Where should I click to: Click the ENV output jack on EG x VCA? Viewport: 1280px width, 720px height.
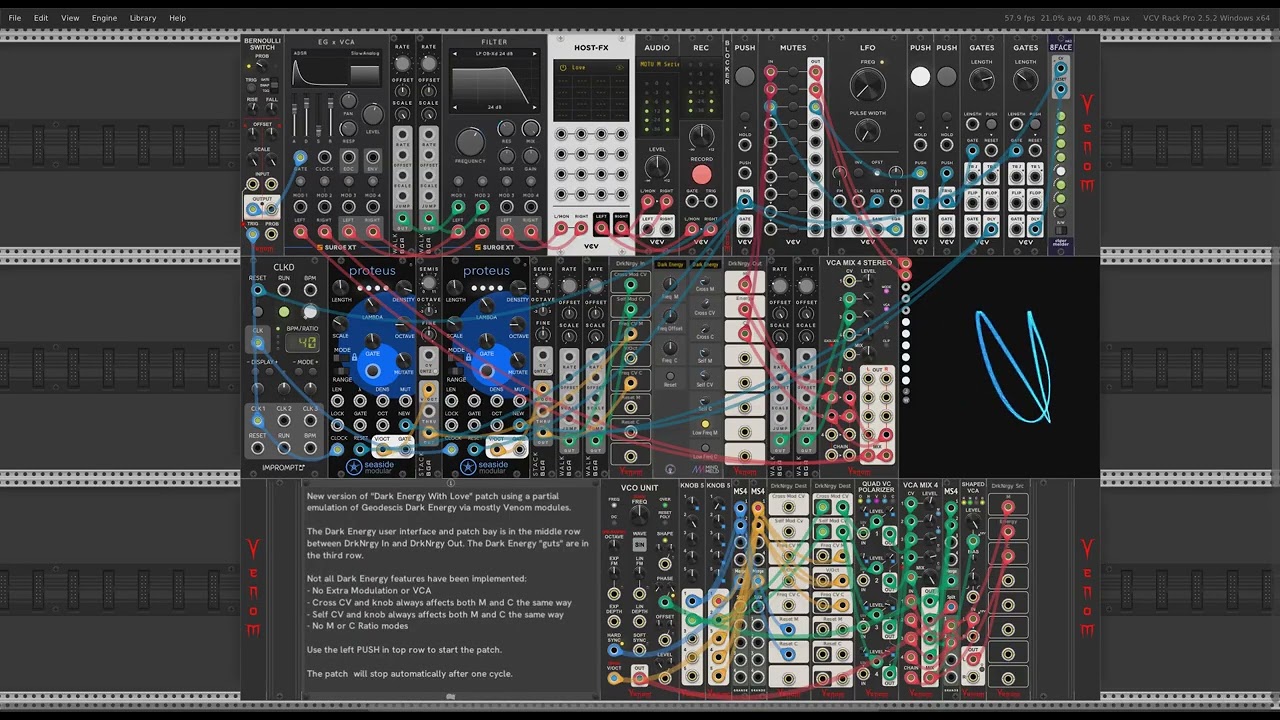click(x=372, y=157)
